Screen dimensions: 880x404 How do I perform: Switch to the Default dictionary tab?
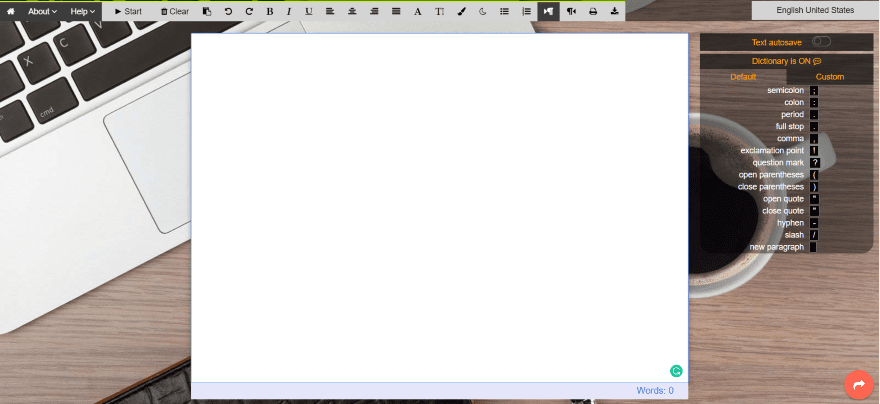pos(743,77)
